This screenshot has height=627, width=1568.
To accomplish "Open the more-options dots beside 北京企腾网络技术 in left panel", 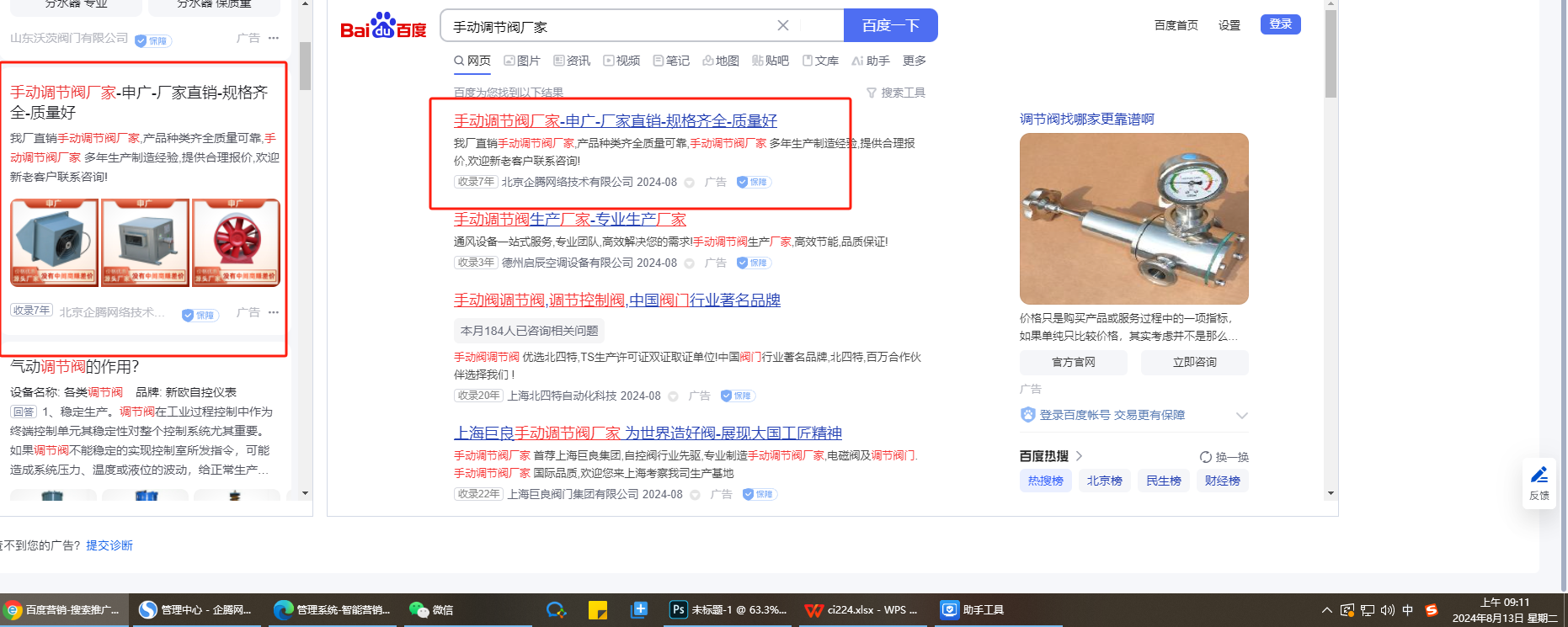I will (274, 312).
